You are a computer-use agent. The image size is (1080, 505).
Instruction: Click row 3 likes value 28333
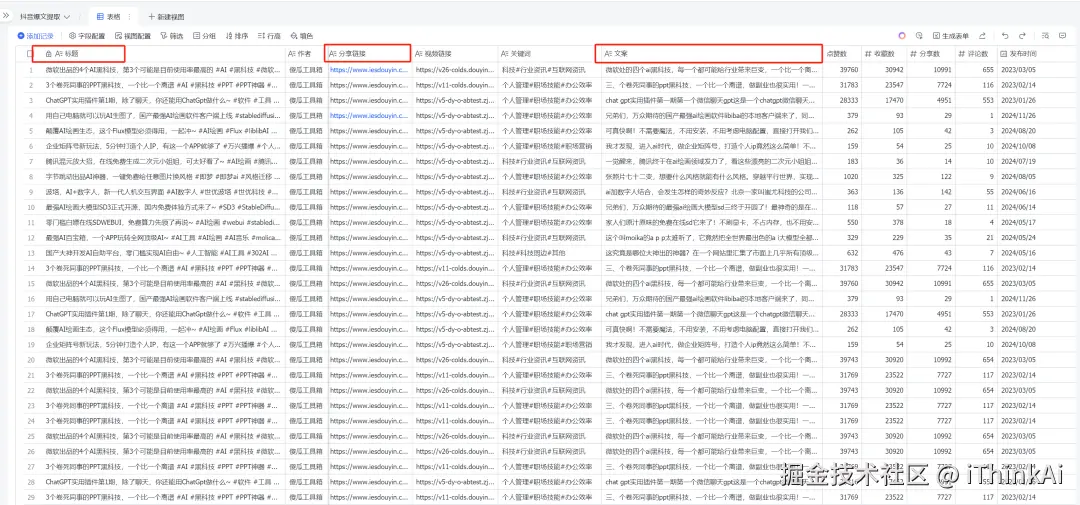(x=847, y=100)
